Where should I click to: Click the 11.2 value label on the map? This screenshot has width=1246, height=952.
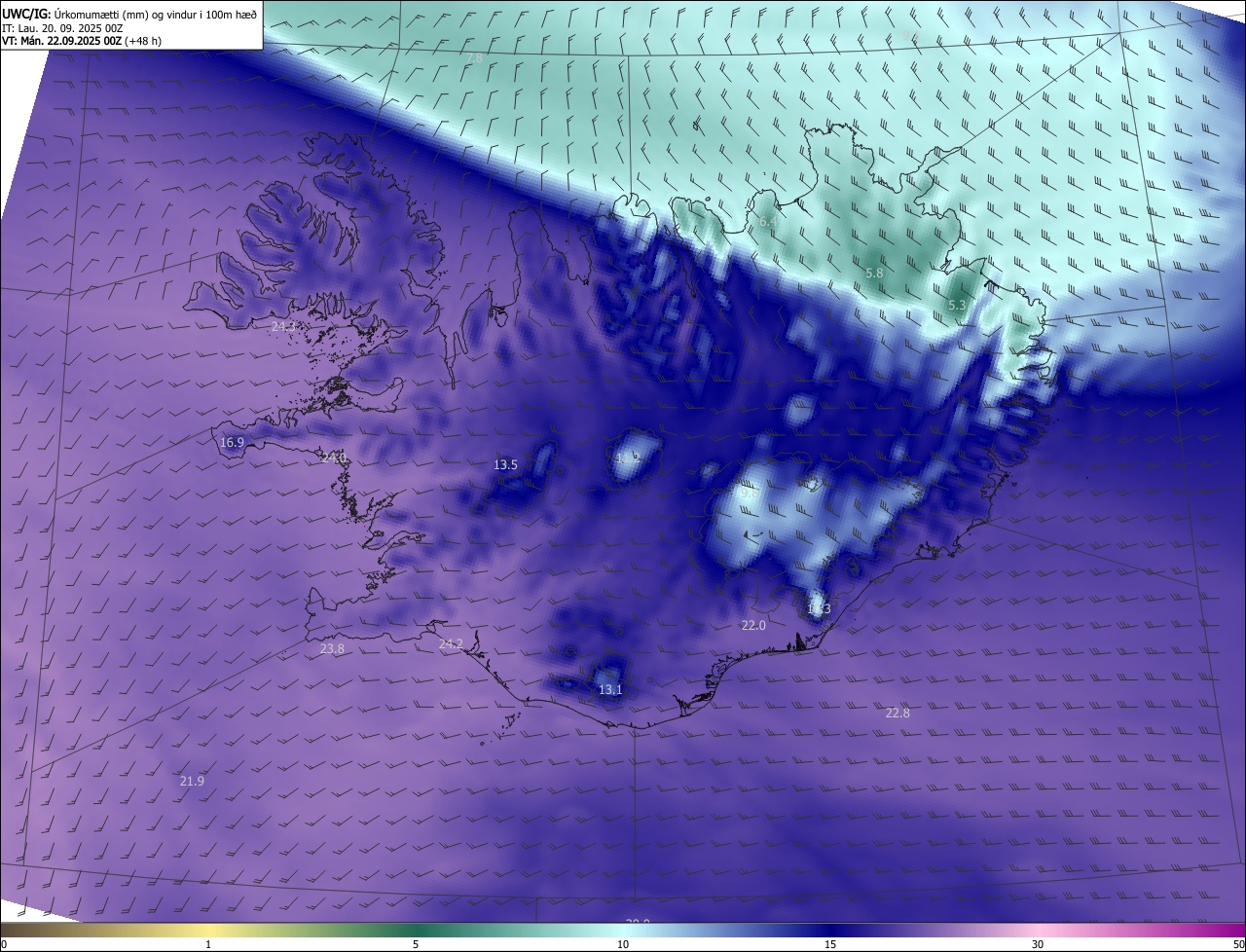[x=627, y=457]
